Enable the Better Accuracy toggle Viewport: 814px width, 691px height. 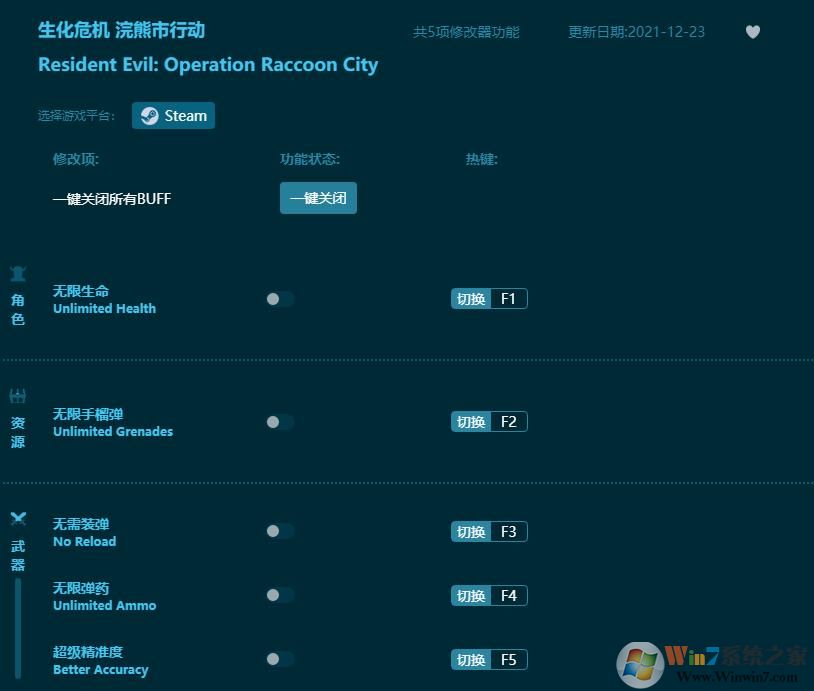[280, 659]
